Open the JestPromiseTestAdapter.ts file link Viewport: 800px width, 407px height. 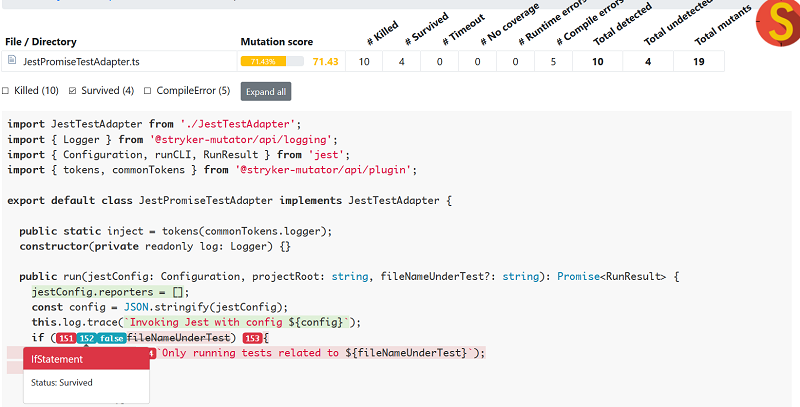point(81,62)
